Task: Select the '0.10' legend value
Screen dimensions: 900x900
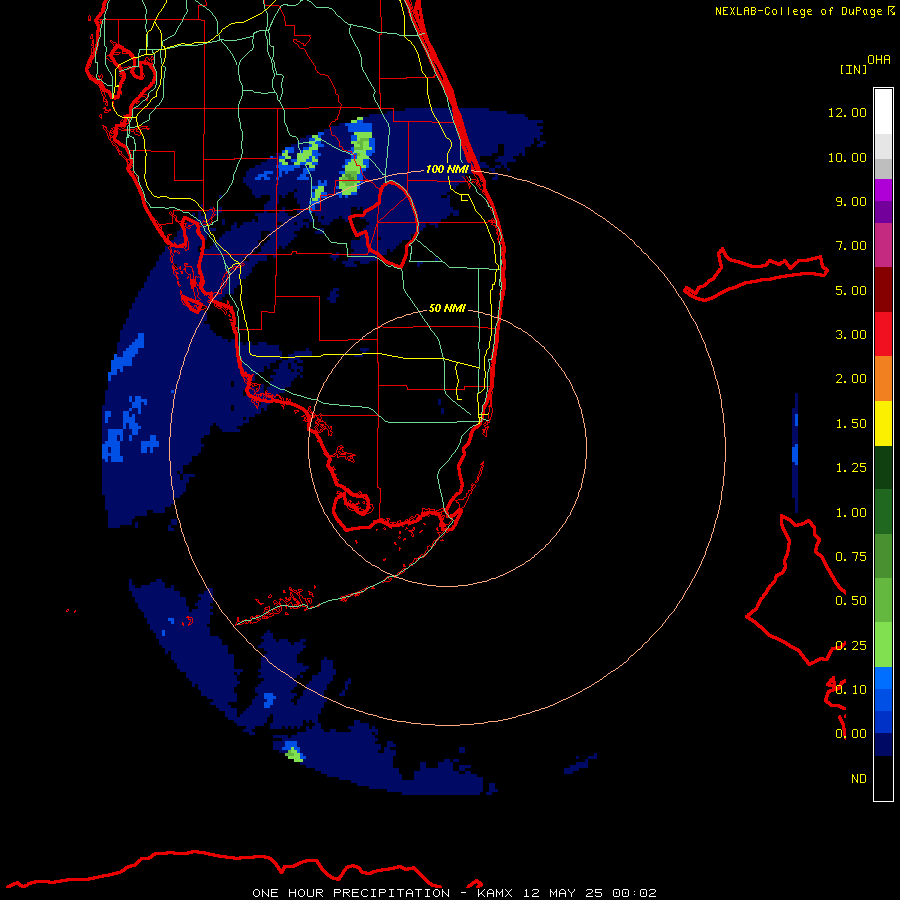Action: pos(851,690)
